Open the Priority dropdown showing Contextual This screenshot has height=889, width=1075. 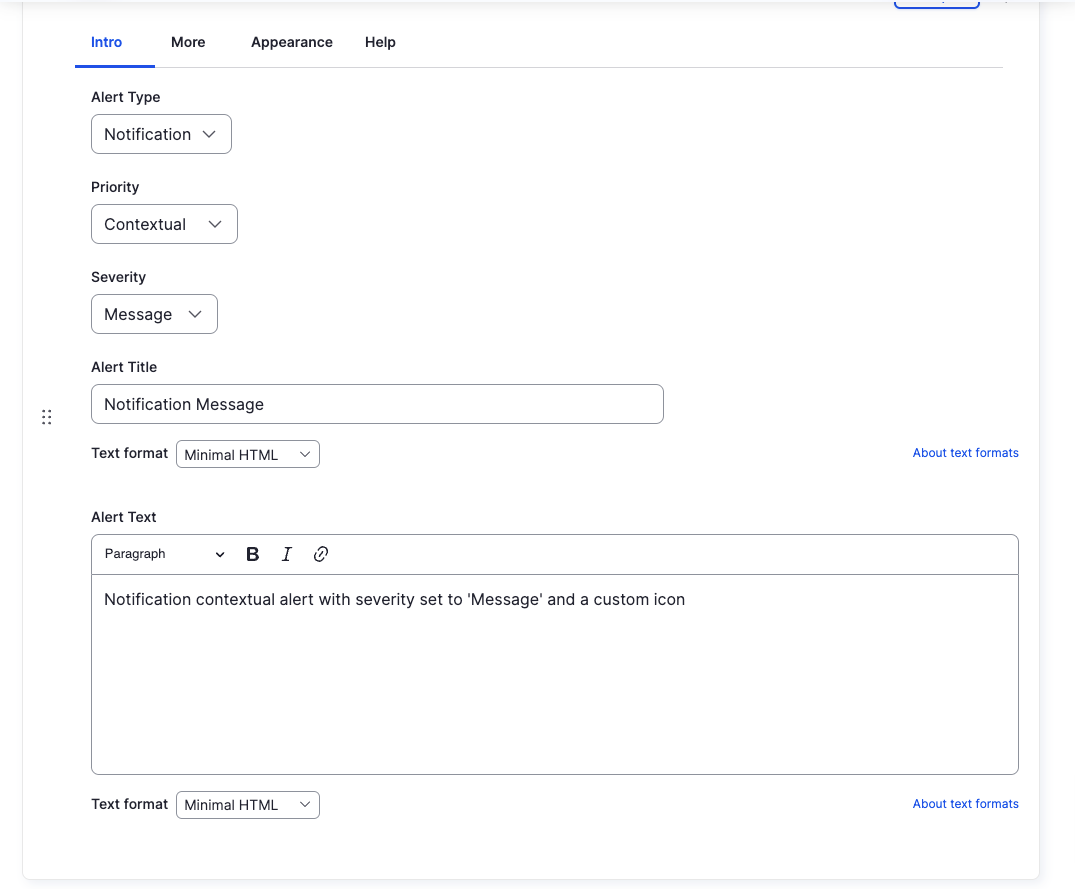click(x=163, y=223)
